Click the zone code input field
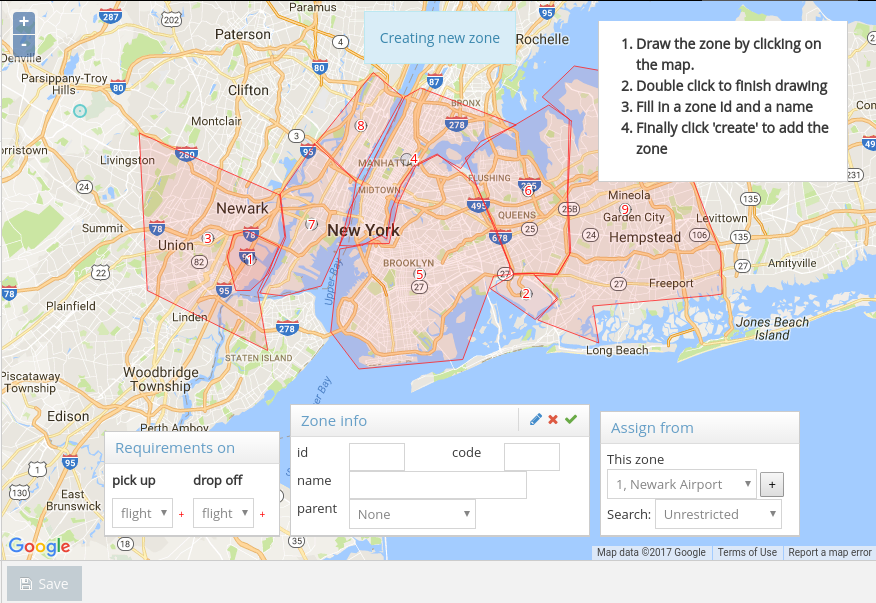The image size is (876, 603). (532, 457)
